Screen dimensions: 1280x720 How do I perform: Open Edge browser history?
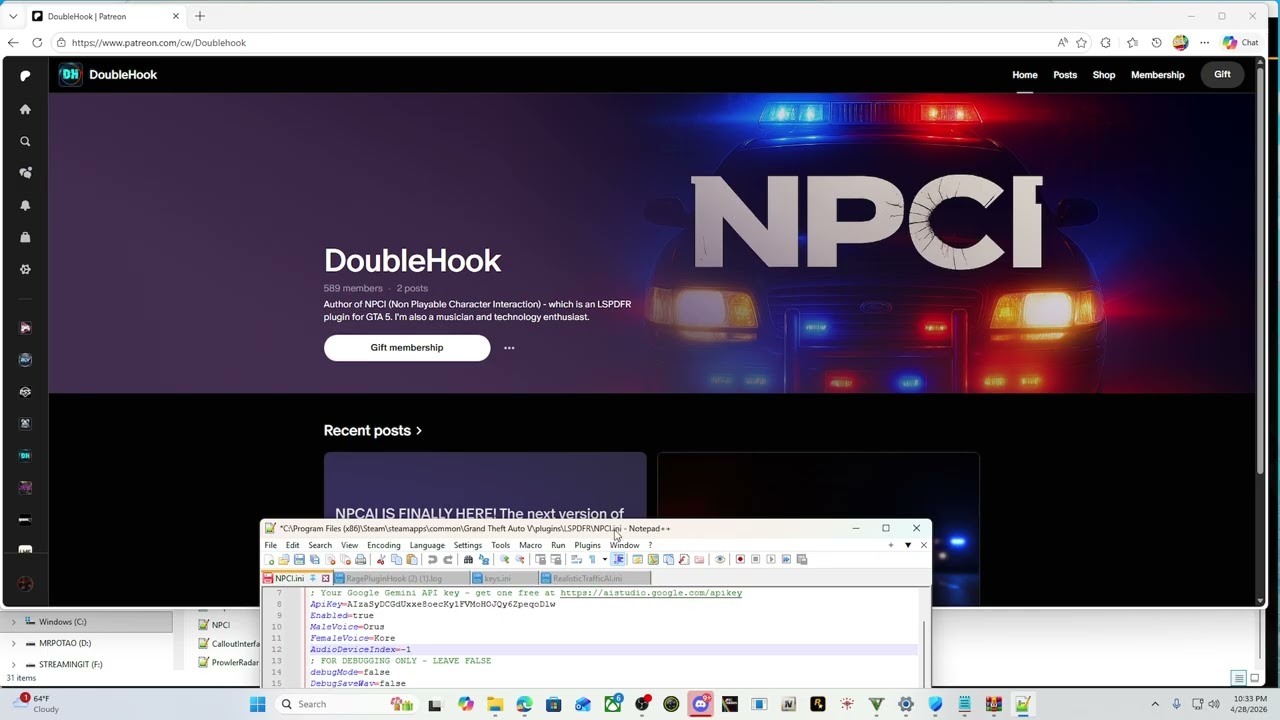pos(1156,43)
